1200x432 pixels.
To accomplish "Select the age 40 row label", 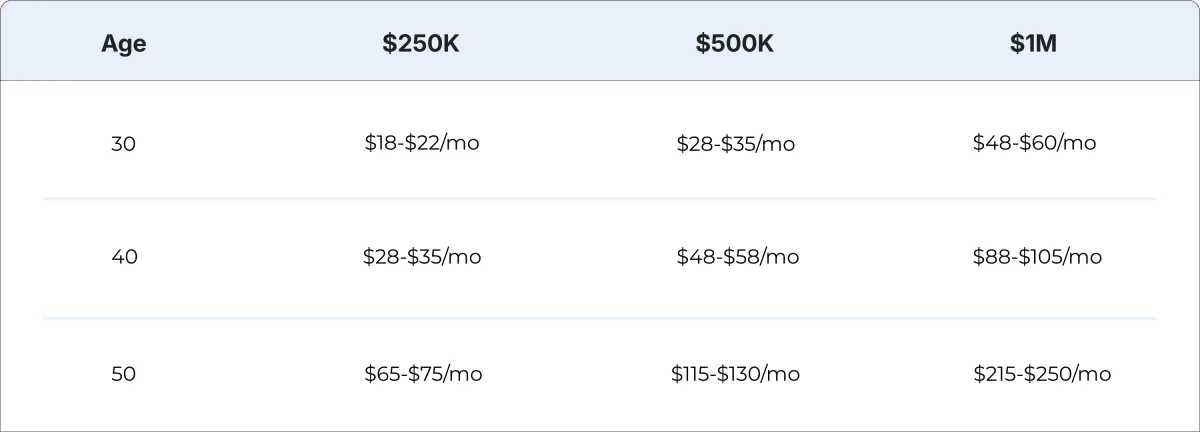I will (124, 257).
